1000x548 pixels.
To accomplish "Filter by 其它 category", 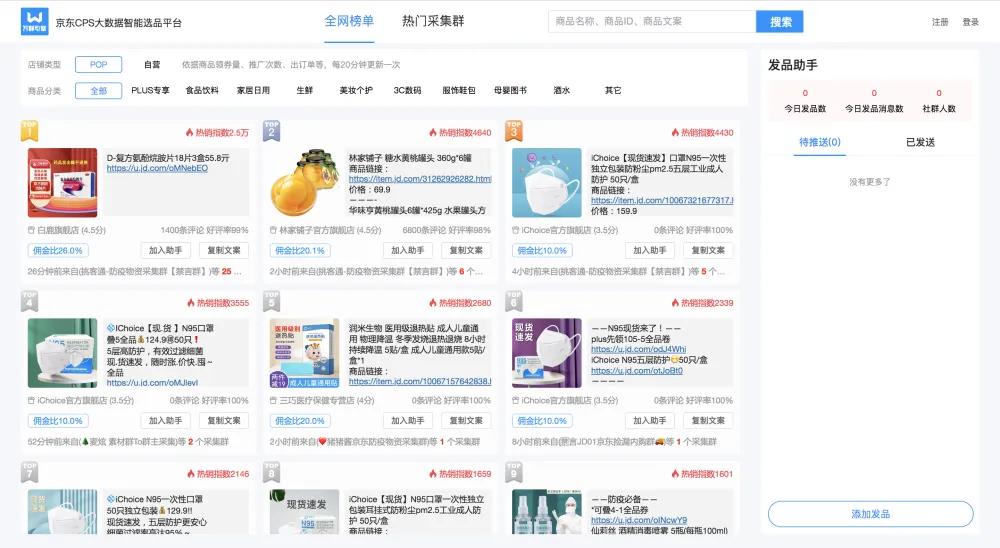I will tap(613, 91).
